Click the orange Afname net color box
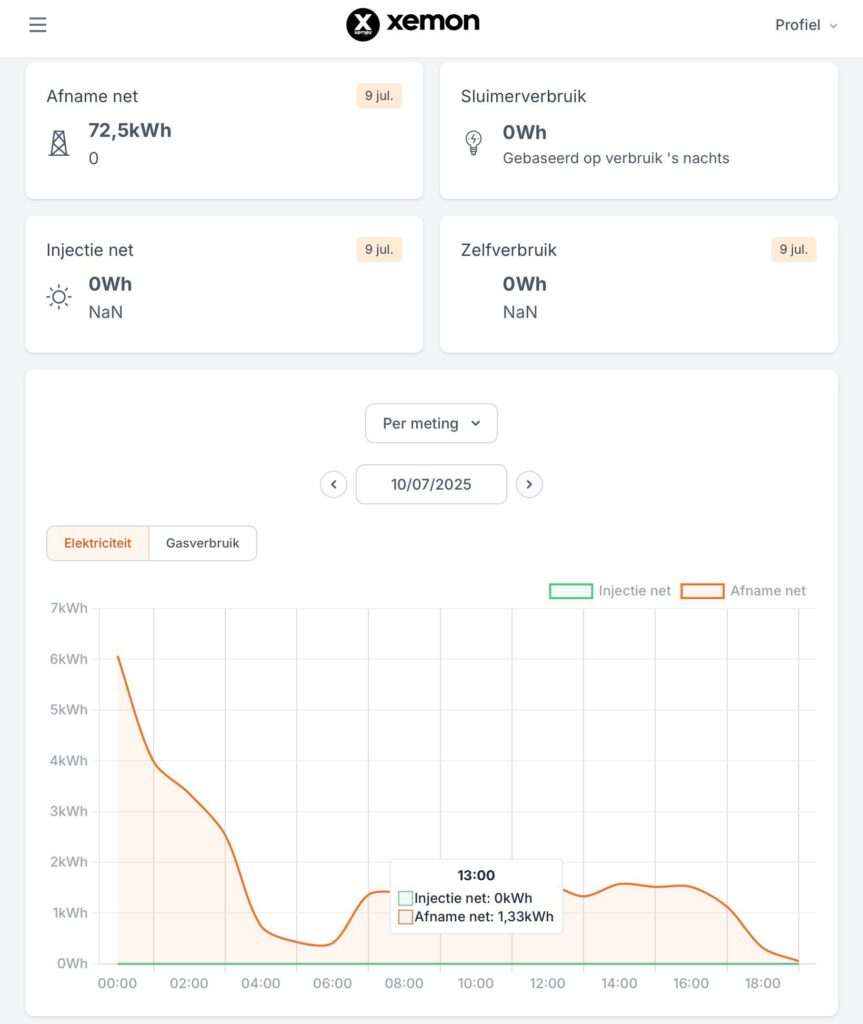The image size is (863, 1024). (x=702, y=591)
